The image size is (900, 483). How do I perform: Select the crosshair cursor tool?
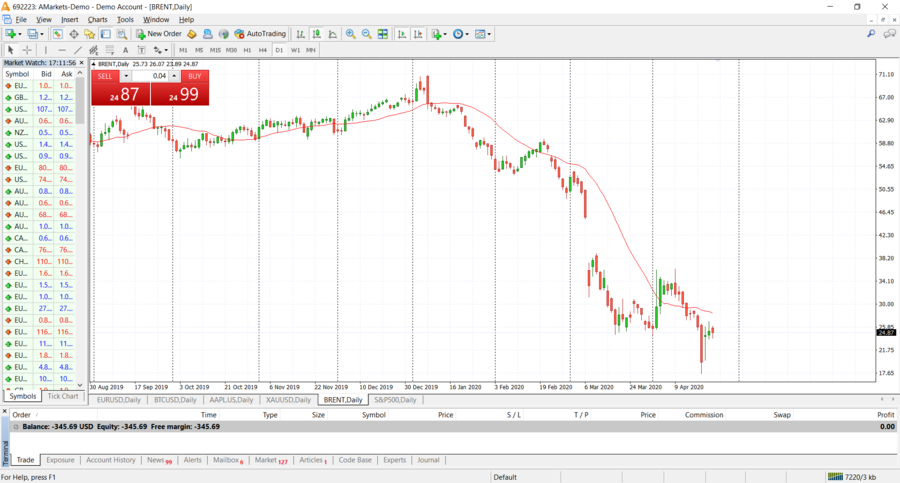(x=27, y=50)
